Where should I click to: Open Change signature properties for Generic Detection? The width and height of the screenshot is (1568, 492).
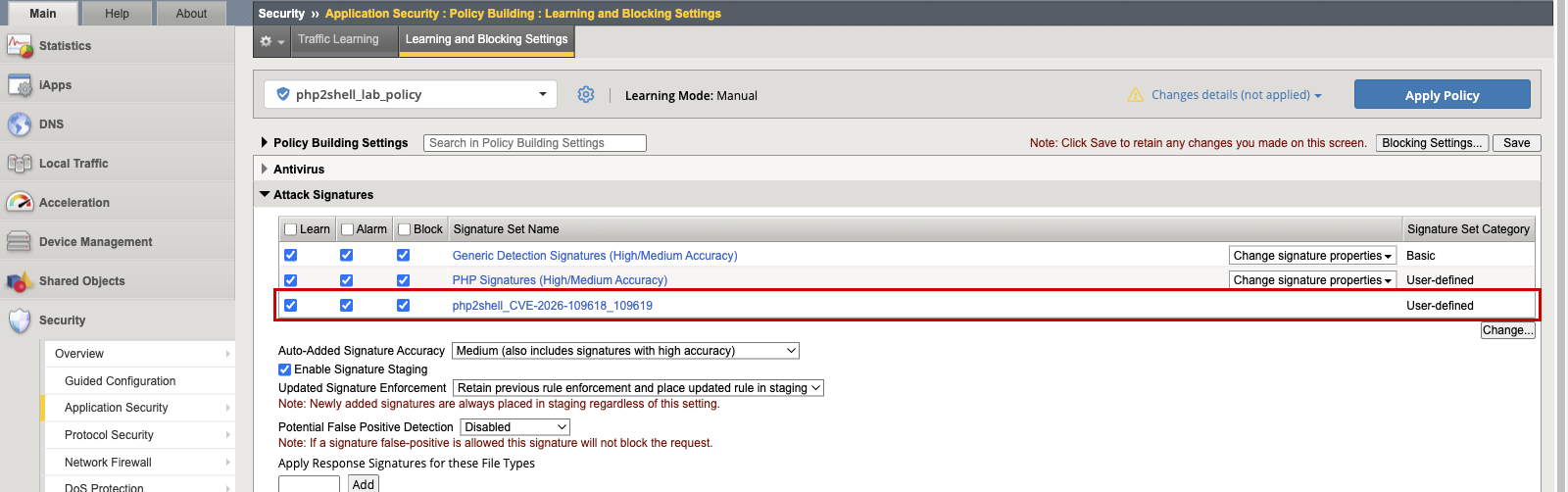point(1312,256)
